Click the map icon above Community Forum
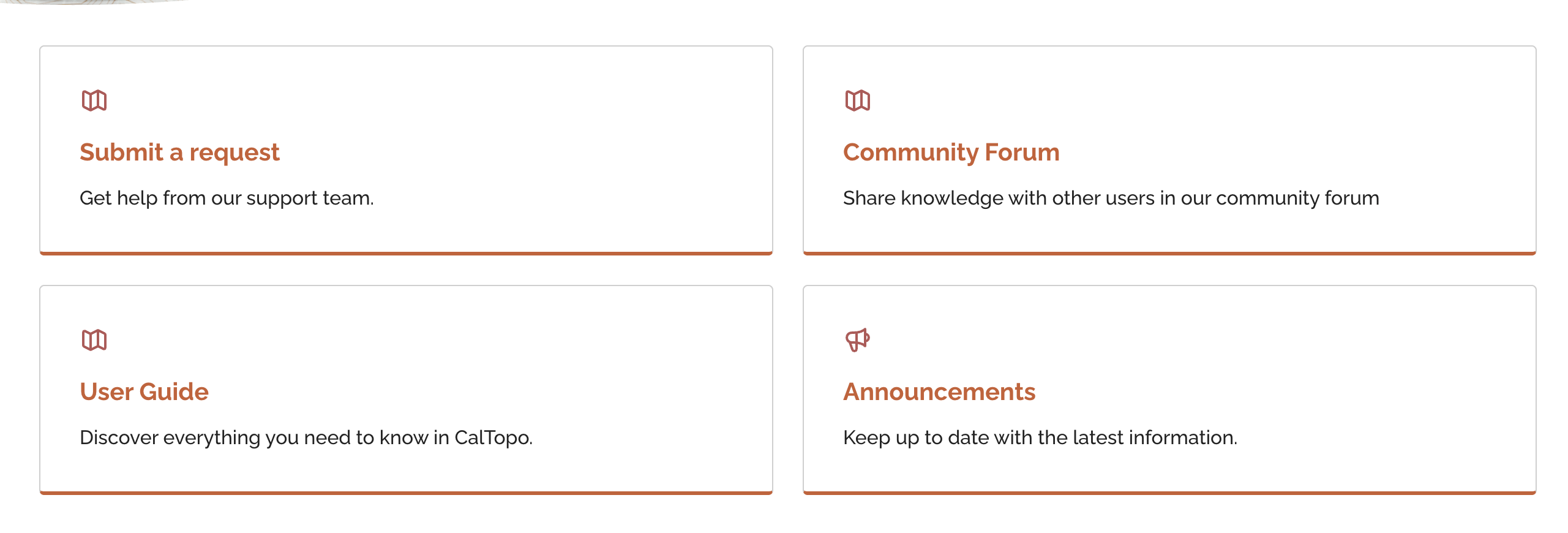 pos(857,100)
